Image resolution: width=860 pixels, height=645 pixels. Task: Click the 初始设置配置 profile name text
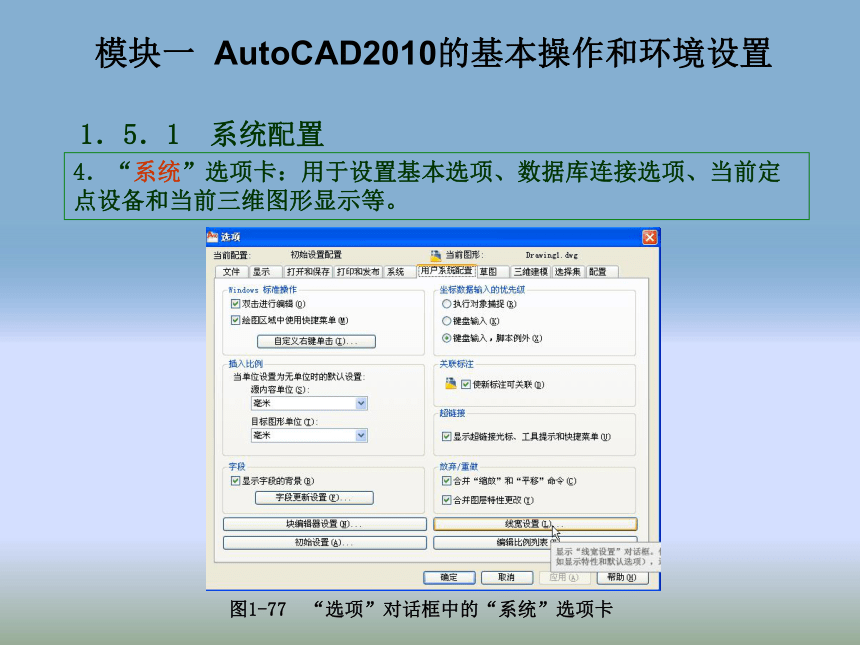[x=316, y=254]
